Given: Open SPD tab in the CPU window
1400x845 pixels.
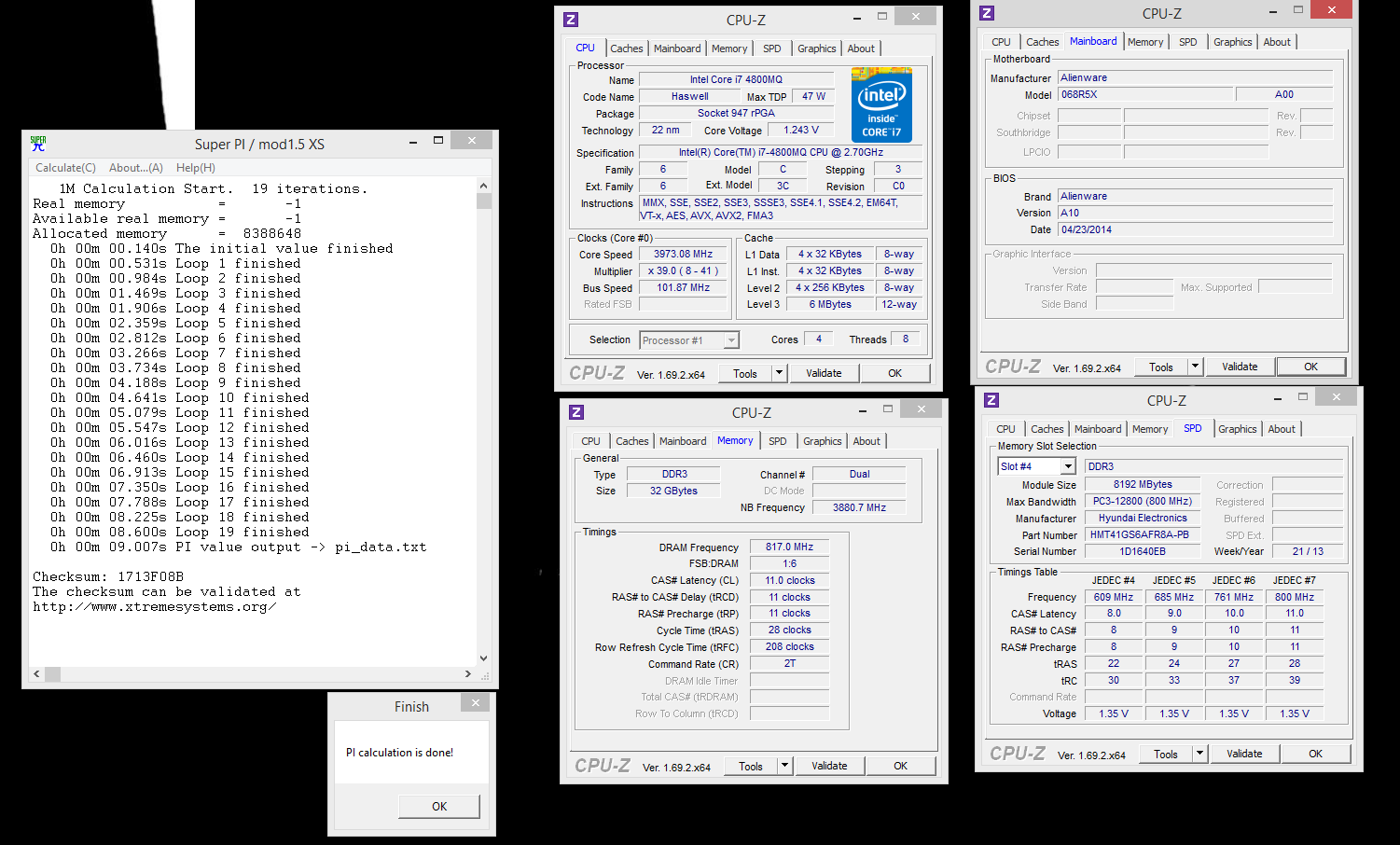Looking at the screenshot, I should point(772,48).
